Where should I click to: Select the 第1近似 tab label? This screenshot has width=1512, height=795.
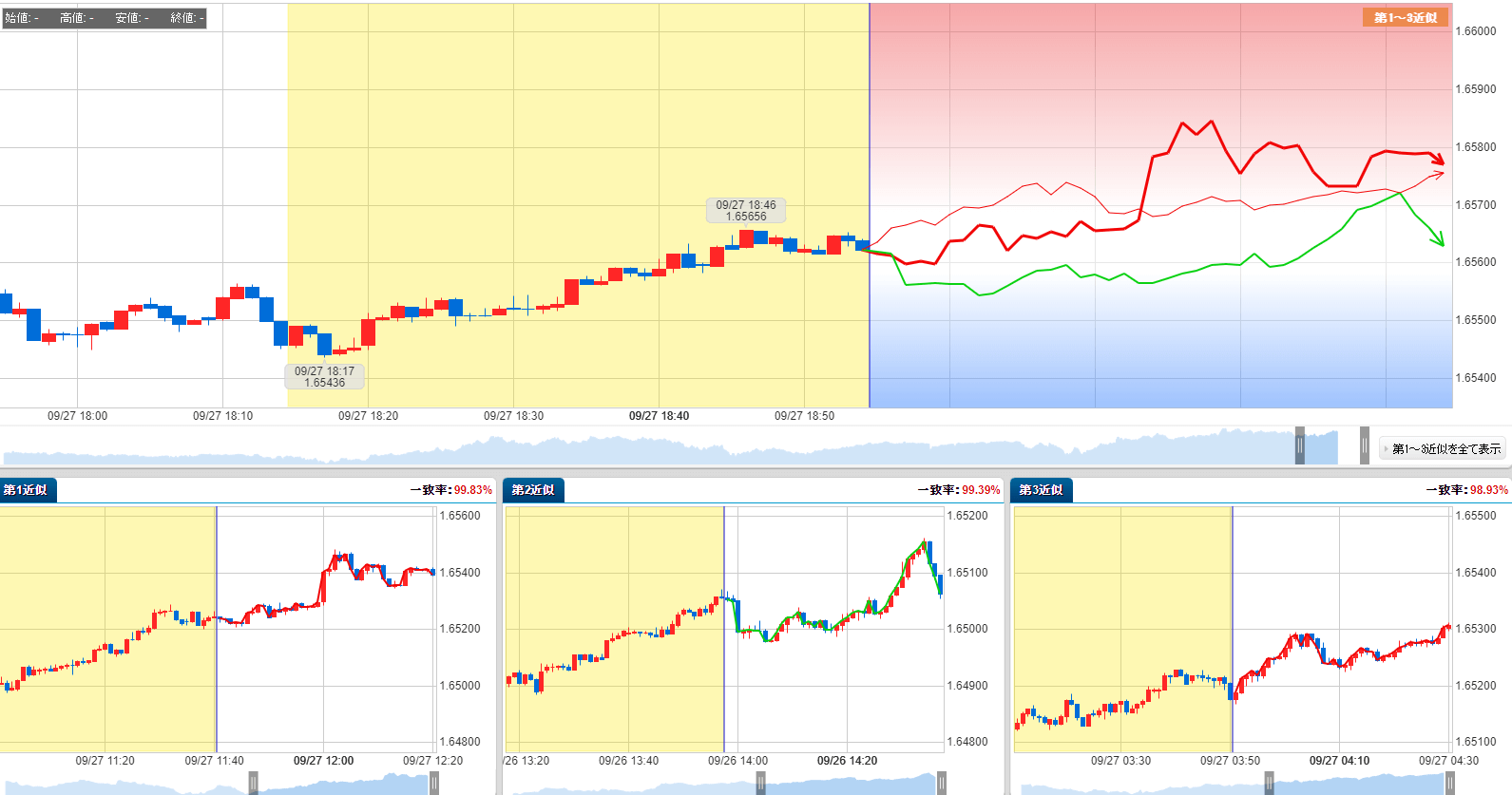27,490
